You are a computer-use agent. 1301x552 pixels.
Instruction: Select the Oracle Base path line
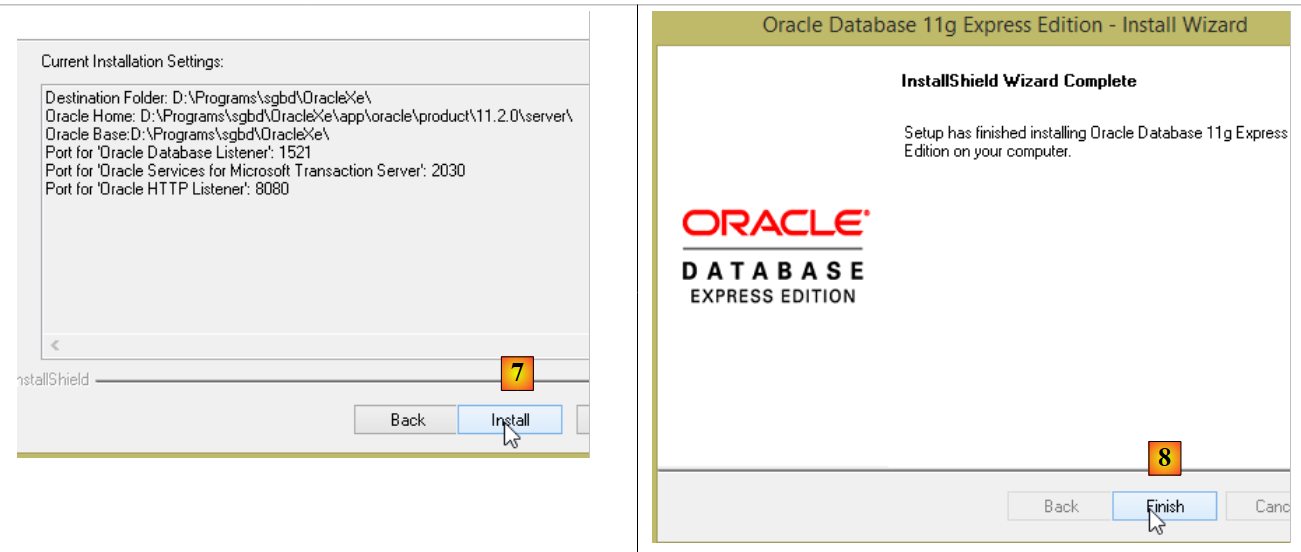[x=187, y=134]
